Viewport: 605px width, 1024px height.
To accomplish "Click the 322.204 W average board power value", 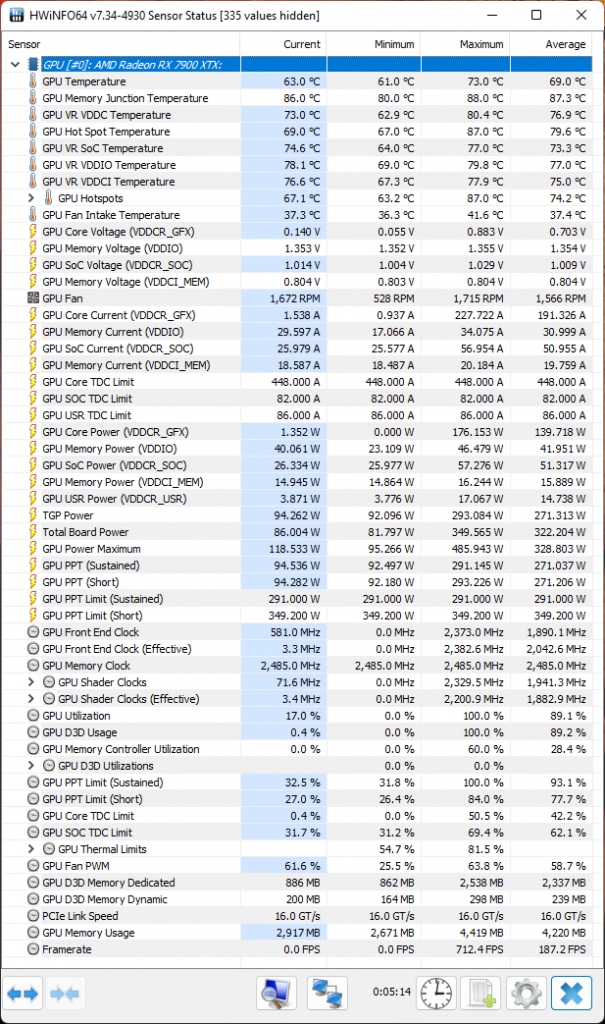I will (x=560, y=532).
